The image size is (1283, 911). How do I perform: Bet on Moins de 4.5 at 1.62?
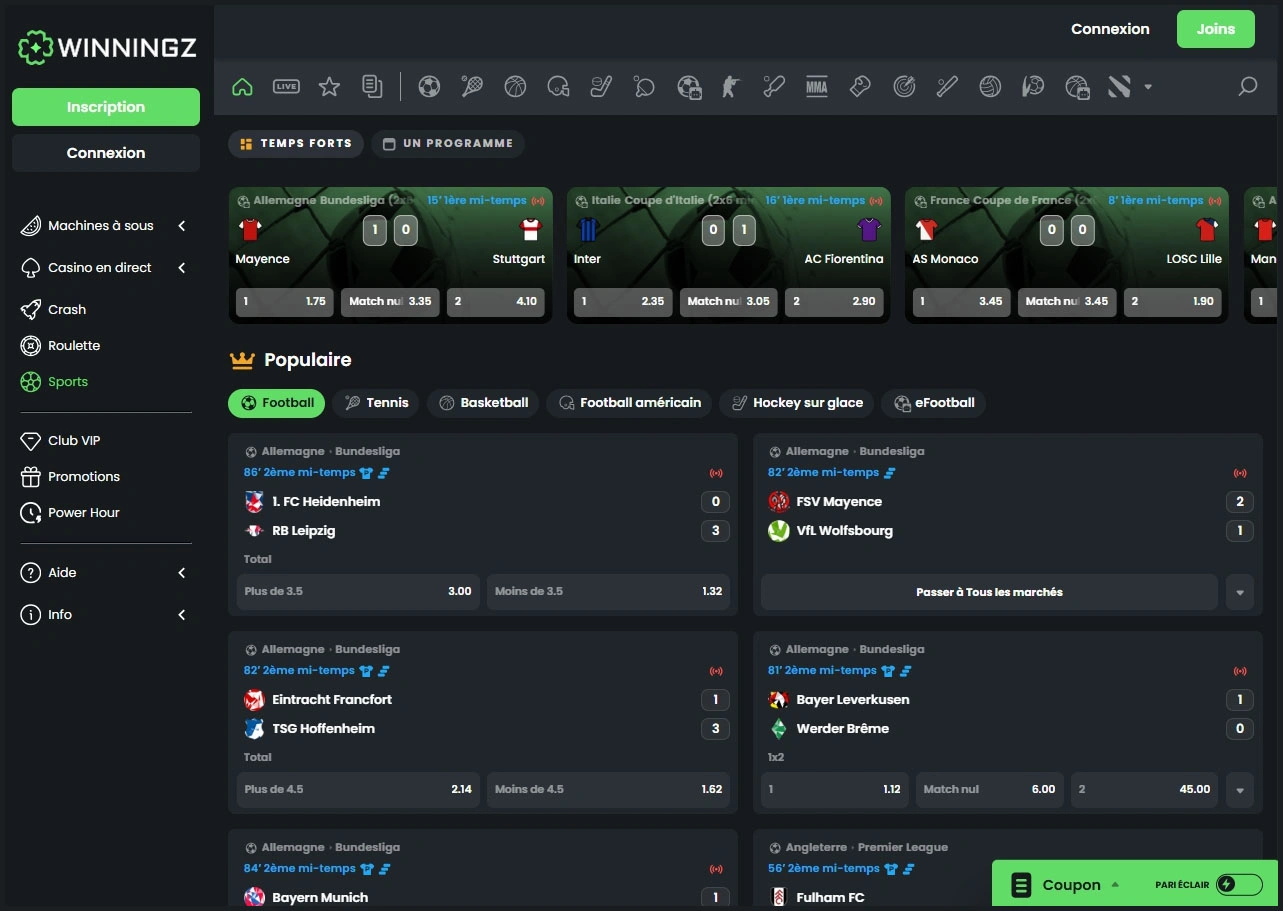608,790
